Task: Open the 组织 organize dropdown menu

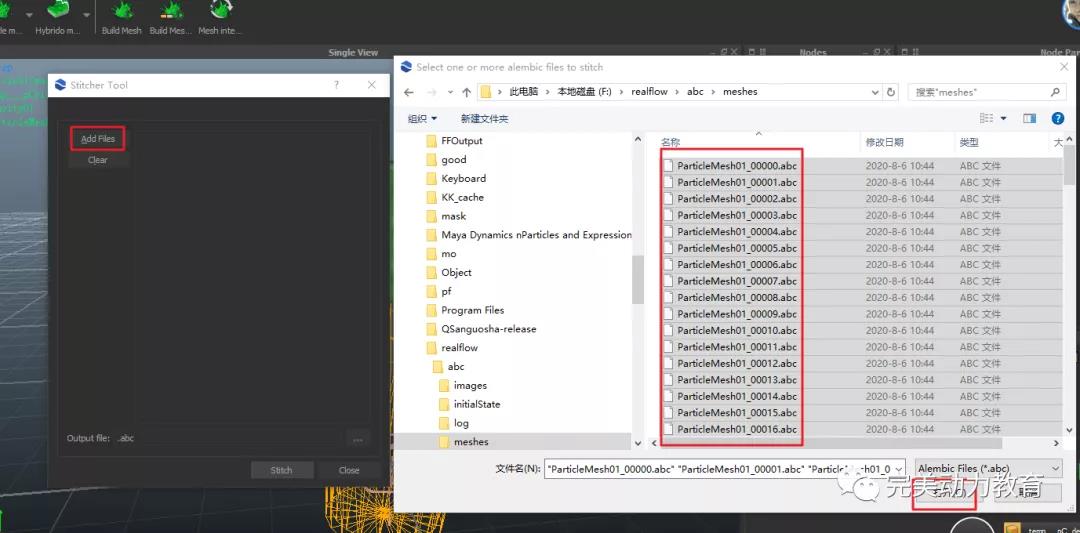Action: tap(422, 118)
